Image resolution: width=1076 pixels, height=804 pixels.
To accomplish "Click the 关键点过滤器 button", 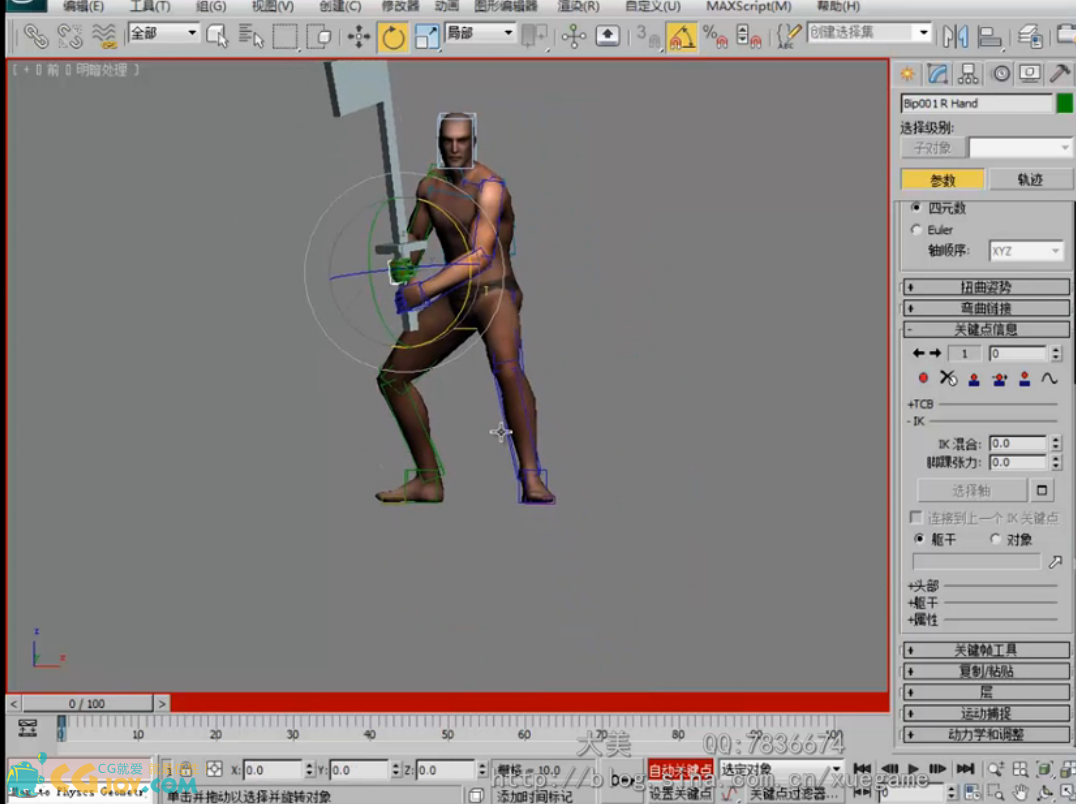I will point(793,794).
